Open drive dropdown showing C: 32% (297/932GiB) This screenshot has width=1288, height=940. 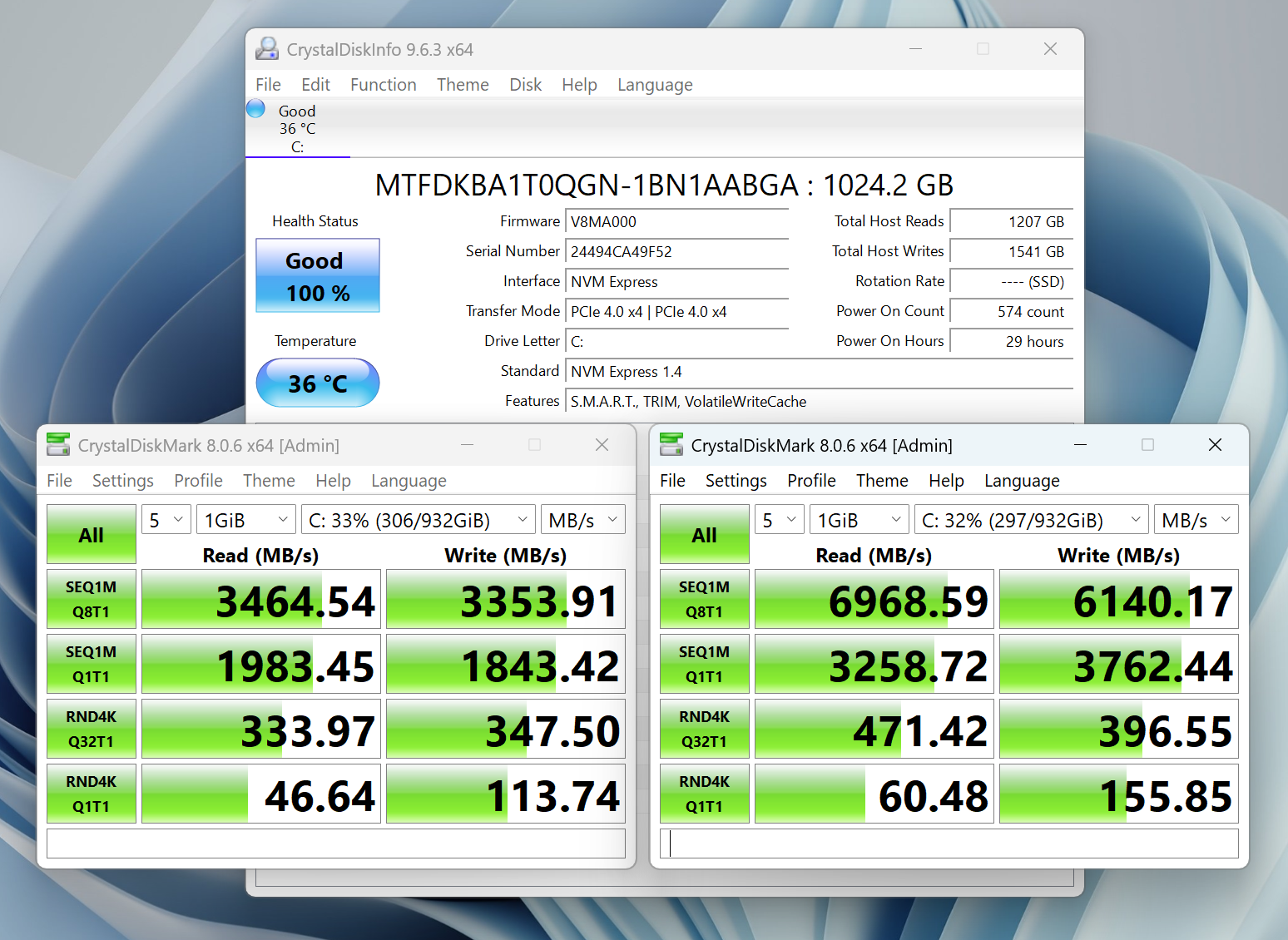point(1031,520)
